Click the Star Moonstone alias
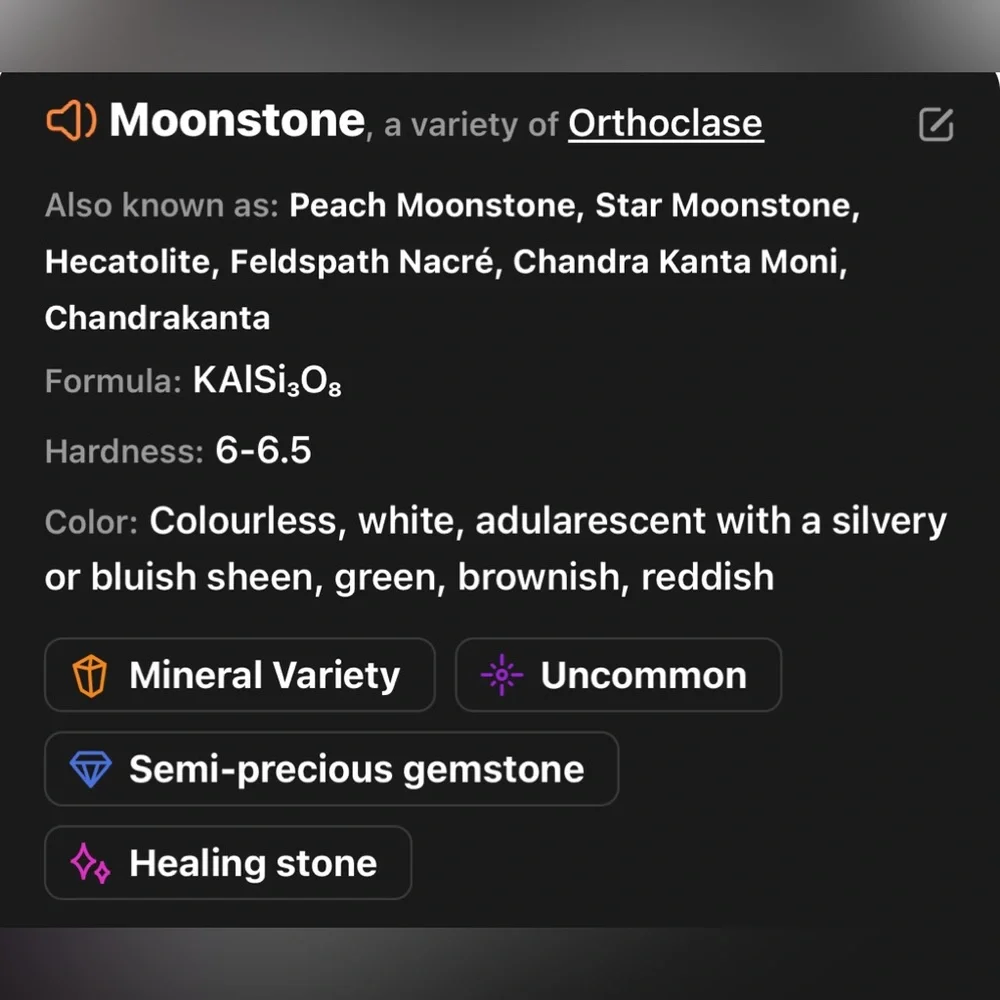Screen dimensions: 1000x1000 click(x=723, y=206)
